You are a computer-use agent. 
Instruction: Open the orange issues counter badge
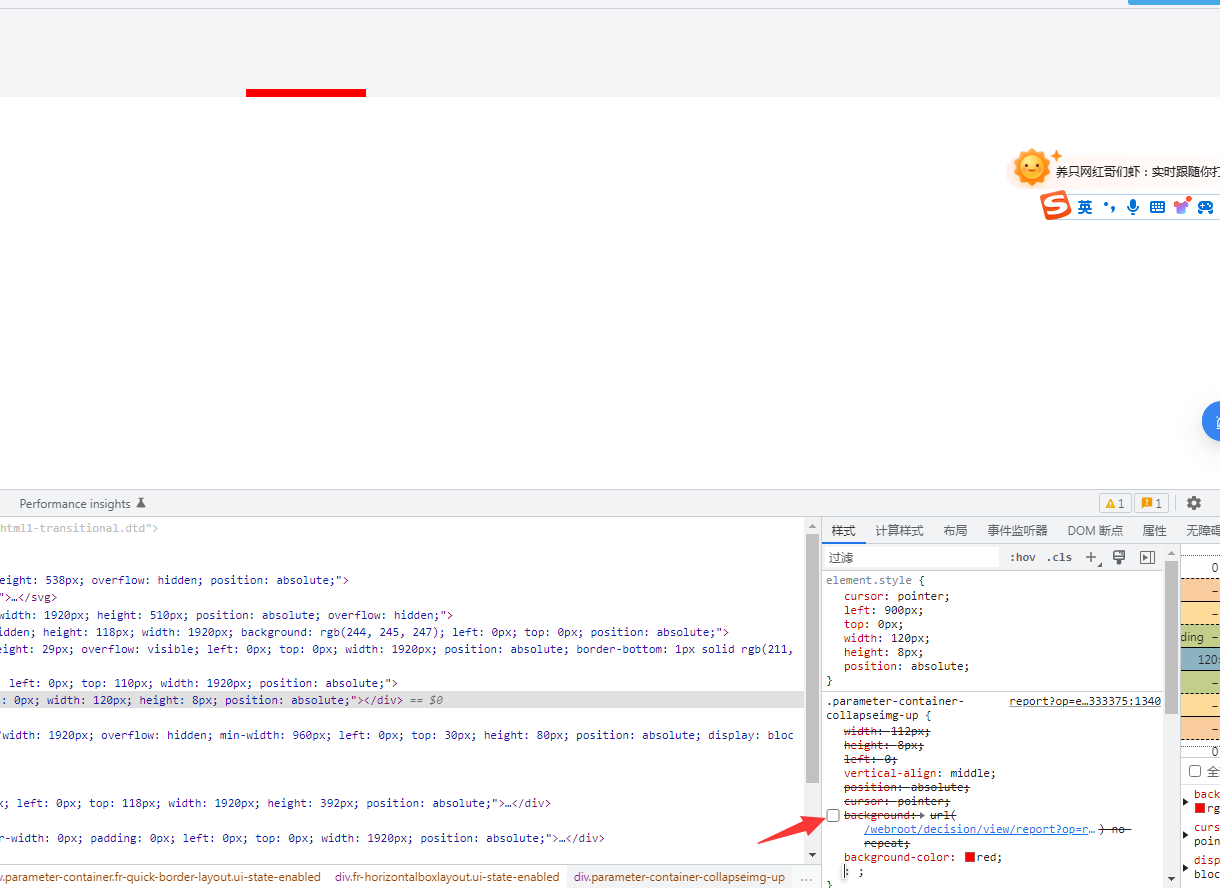pyautogui.click(x=1152, y=503)
